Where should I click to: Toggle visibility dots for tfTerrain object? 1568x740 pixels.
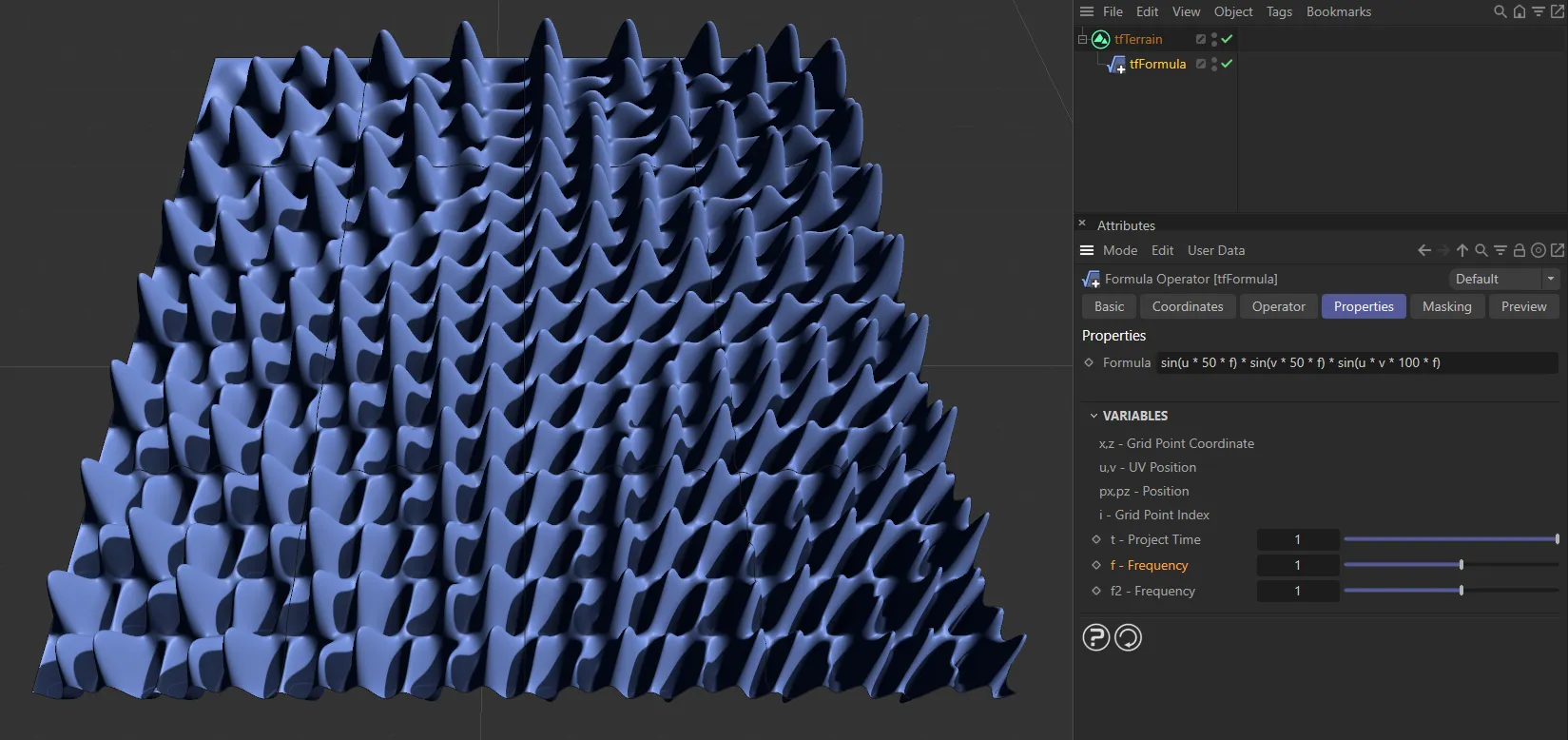click(1214, 39)
